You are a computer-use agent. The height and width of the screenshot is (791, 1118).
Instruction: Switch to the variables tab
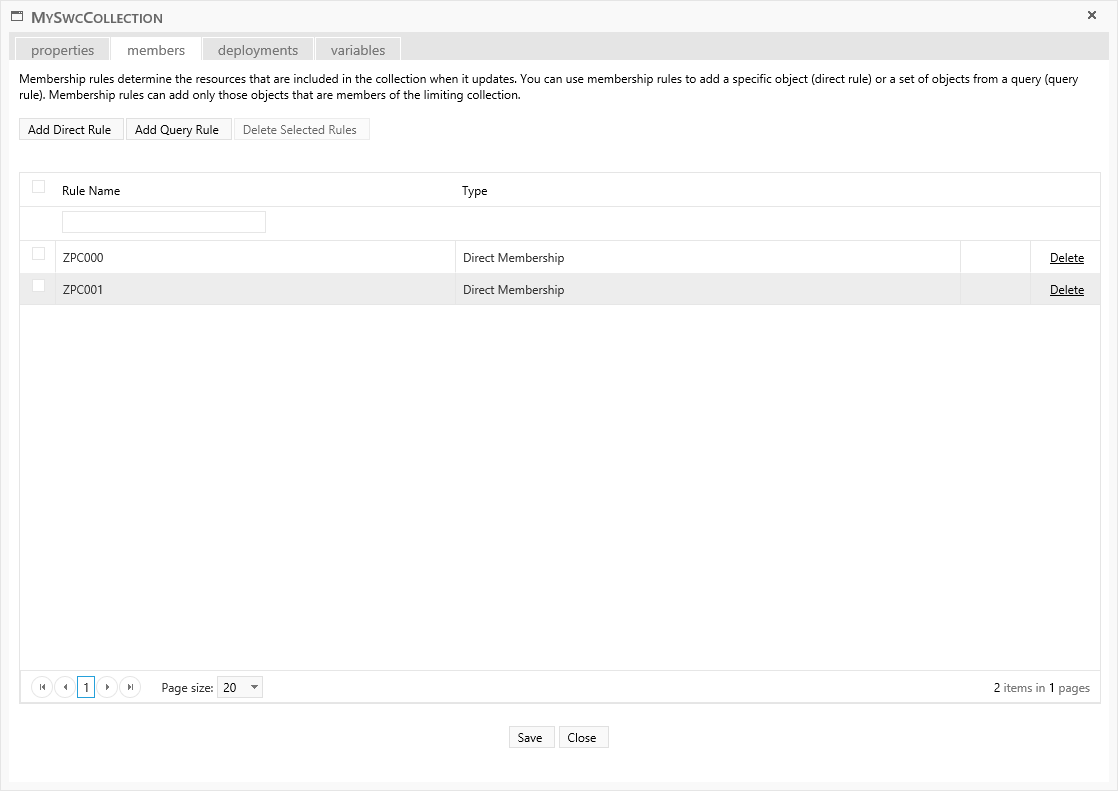click(x=357, y=50)
